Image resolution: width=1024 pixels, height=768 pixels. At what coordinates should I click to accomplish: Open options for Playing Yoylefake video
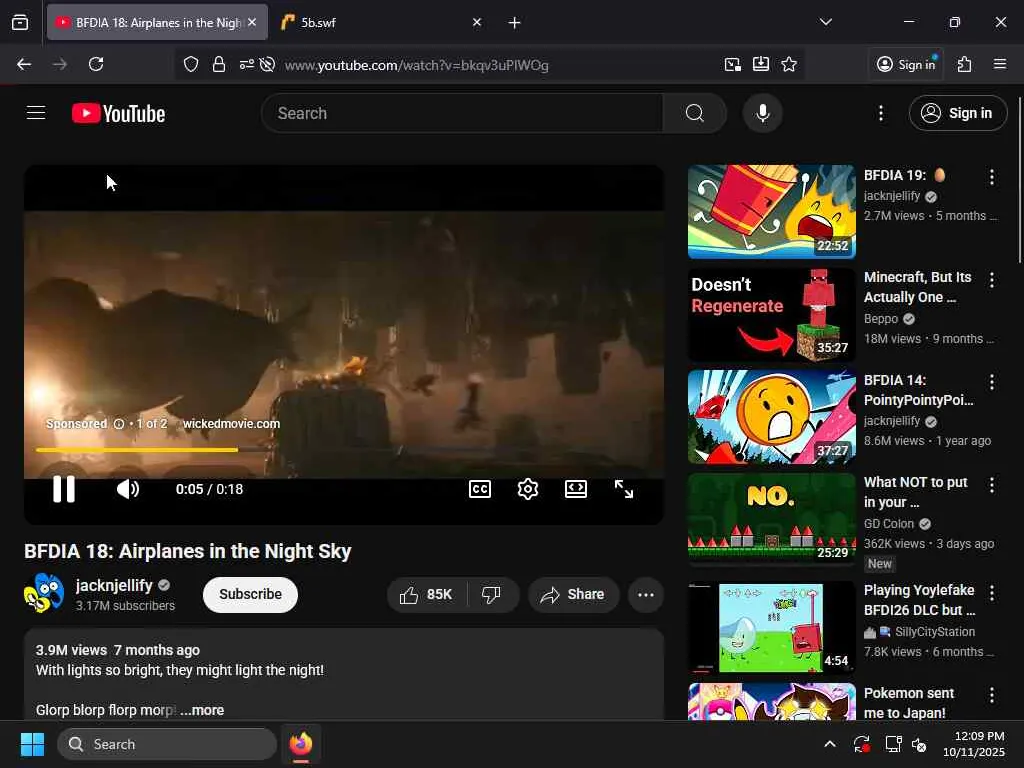pos(991,592)
